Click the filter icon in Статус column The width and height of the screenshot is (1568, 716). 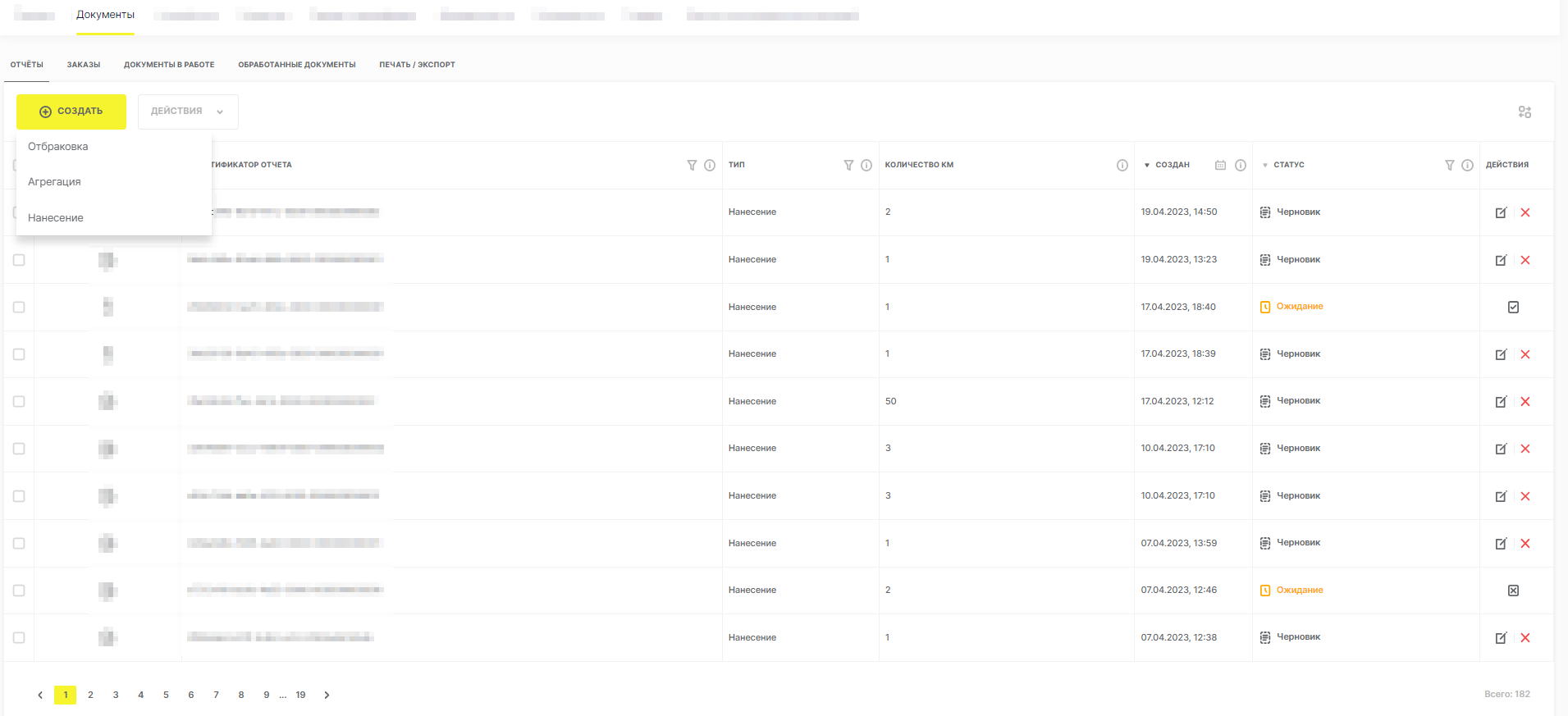[1450, 165]
